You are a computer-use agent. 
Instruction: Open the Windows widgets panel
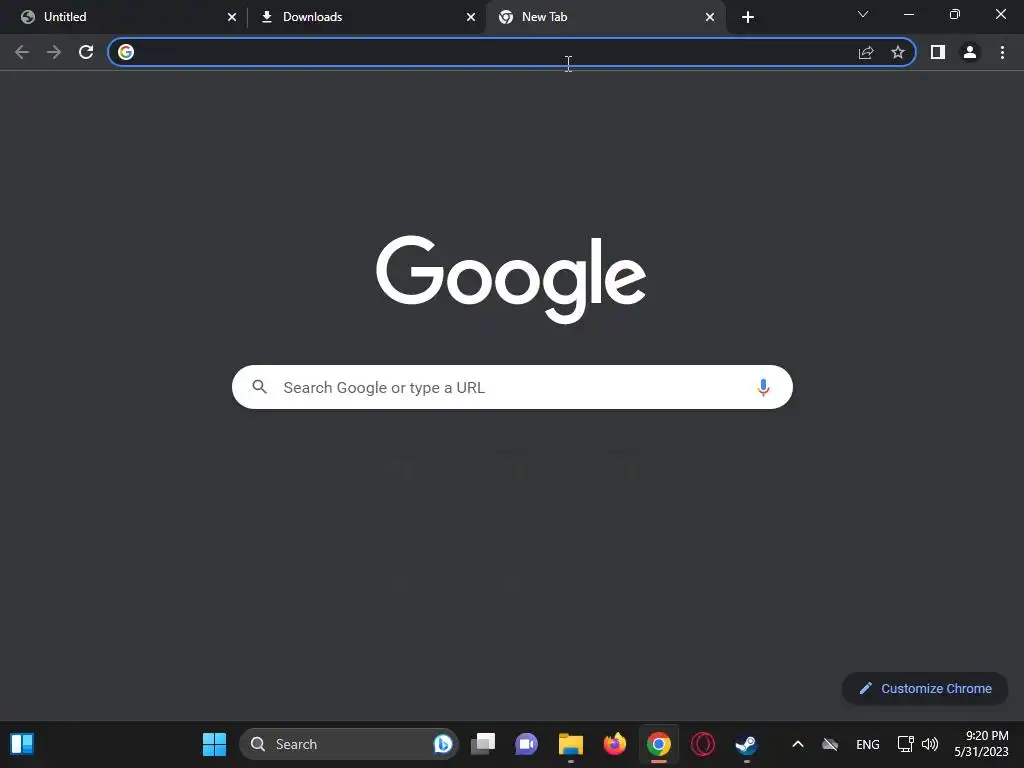coord(22,744)
